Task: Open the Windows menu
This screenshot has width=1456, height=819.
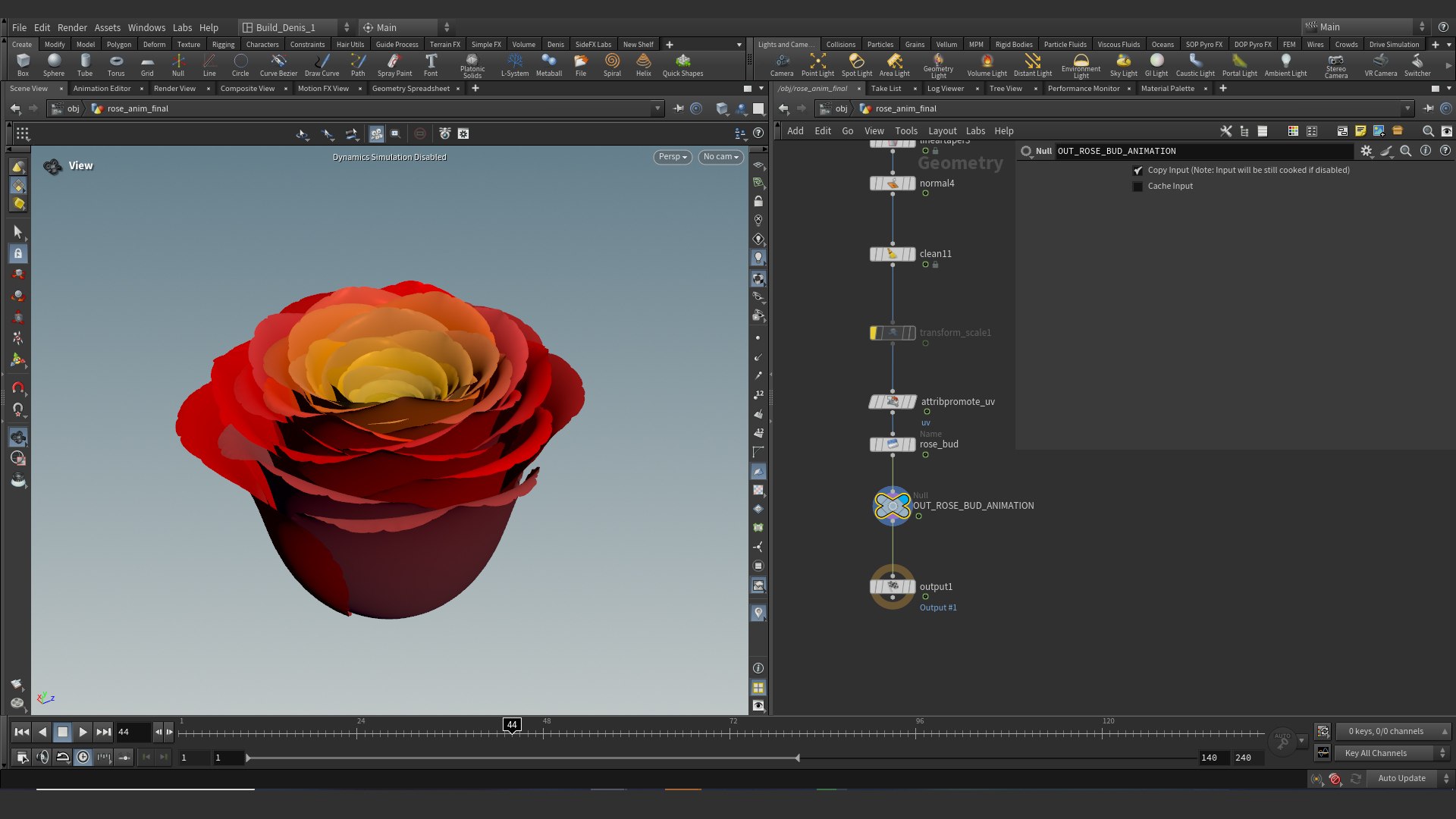Action: [146, 27]
